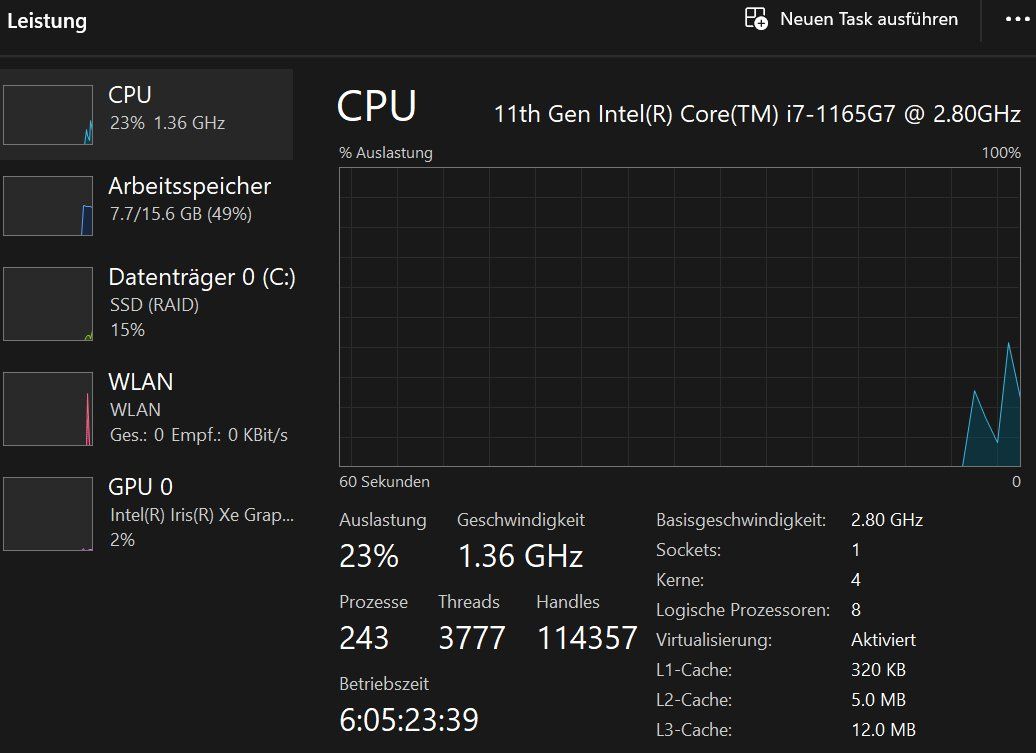This screenshot has width=1036, height=753.
Task: Open the three-dot more options menu
Action: pyautogui.click(x=1017, y=19)
